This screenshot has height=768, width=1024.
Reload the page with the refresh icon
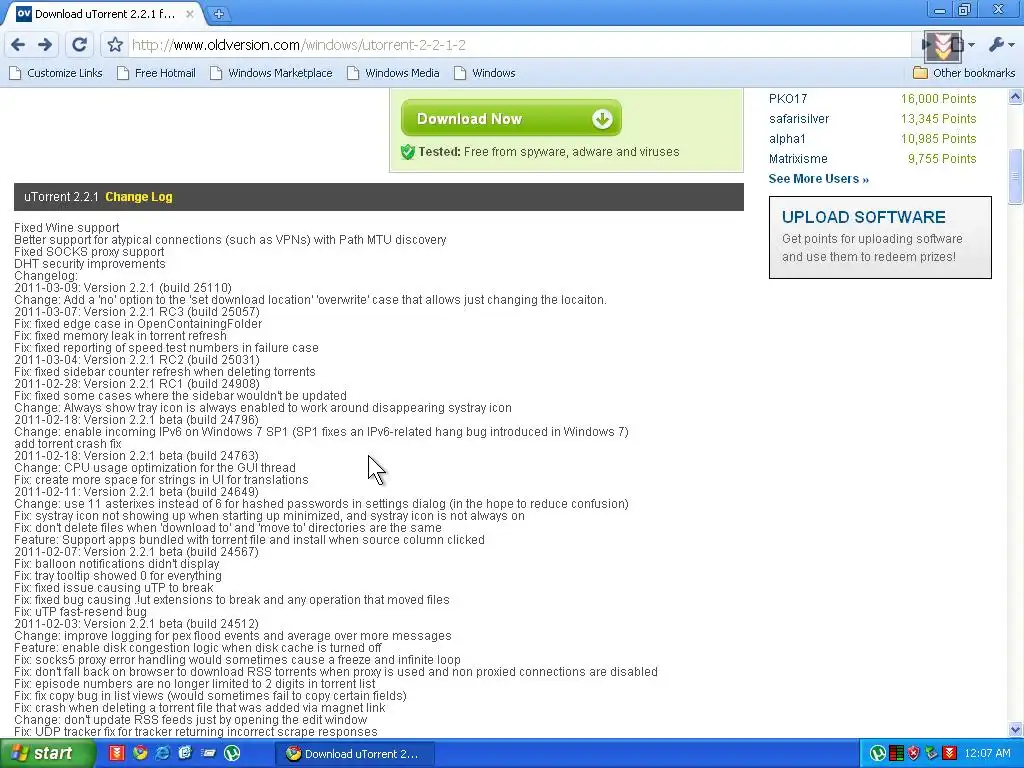coord(79,44)
